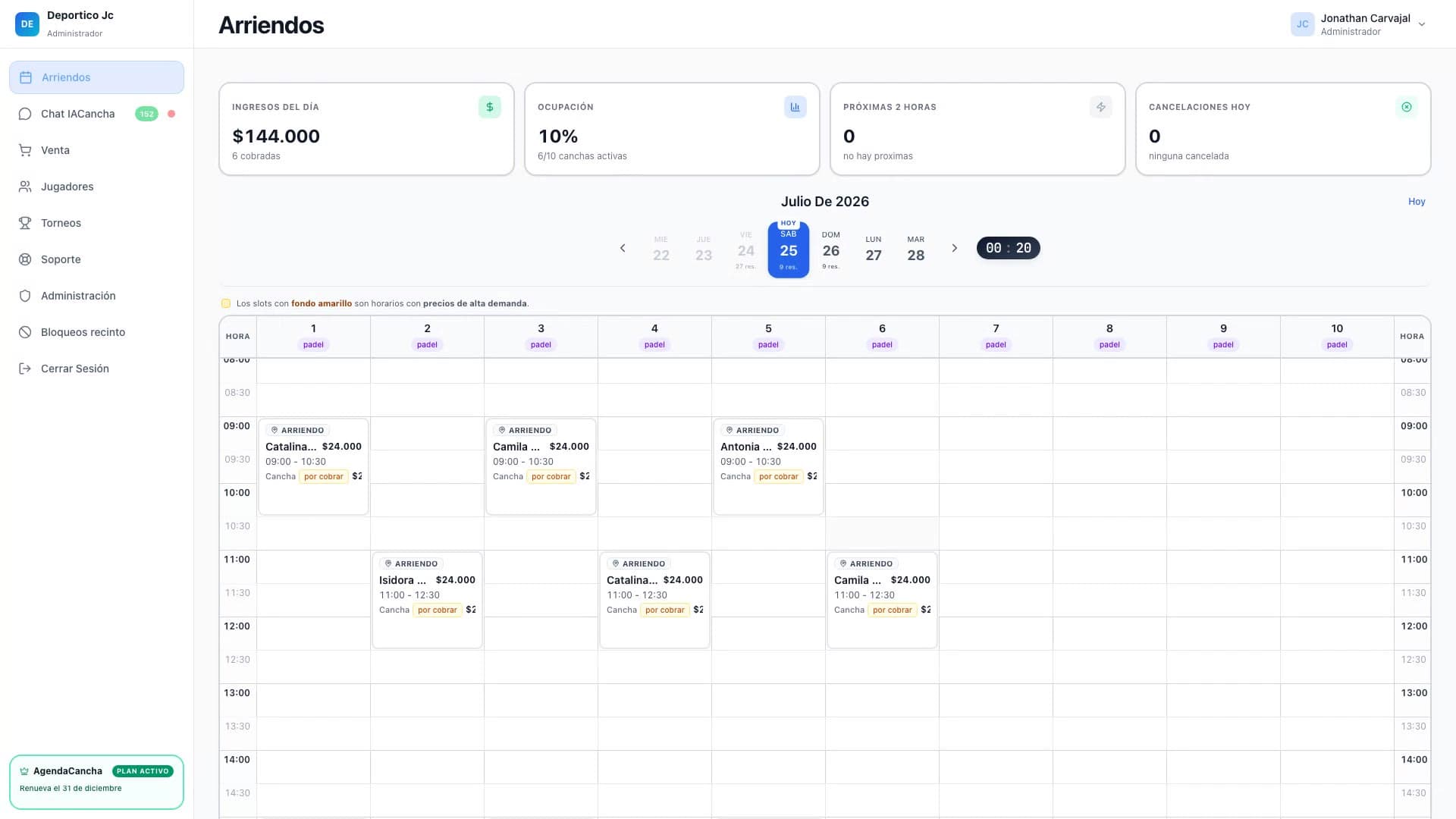
Task: Click the green 152 unread badge
Action: pos(146,114)
